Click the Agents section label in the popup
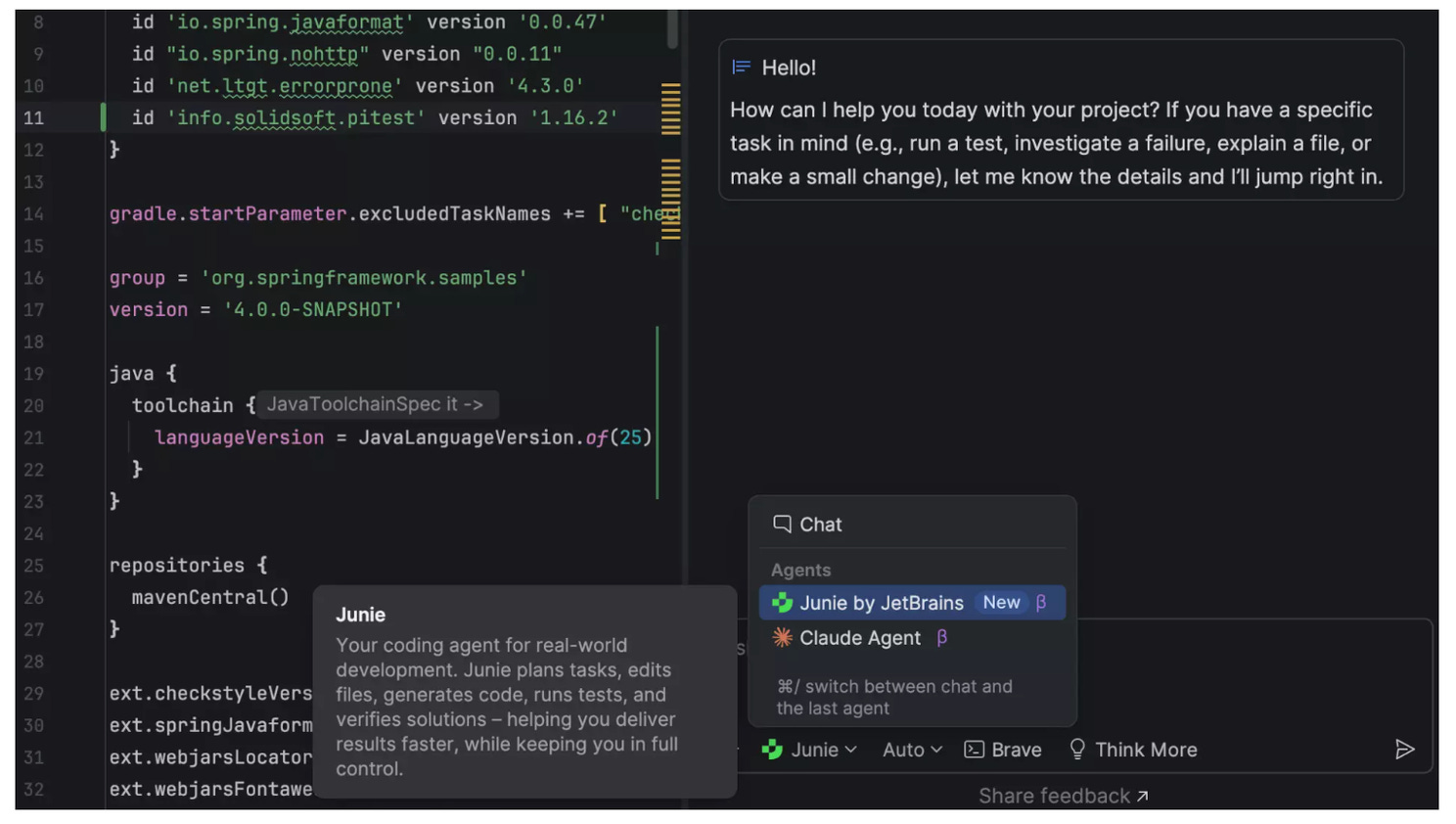1456x824 pixels. [800, 570]
